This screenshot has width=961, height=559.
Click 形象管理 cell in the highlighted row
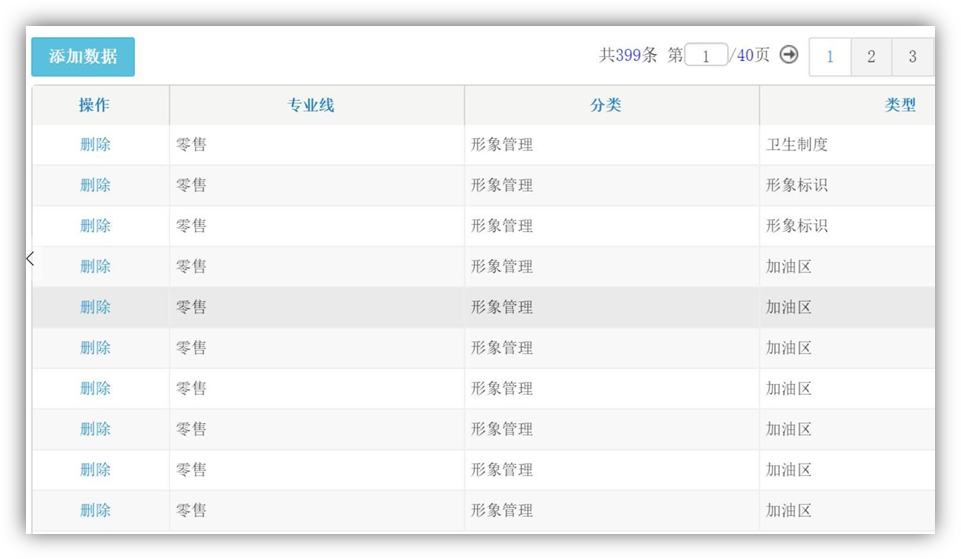click(502, 307)
